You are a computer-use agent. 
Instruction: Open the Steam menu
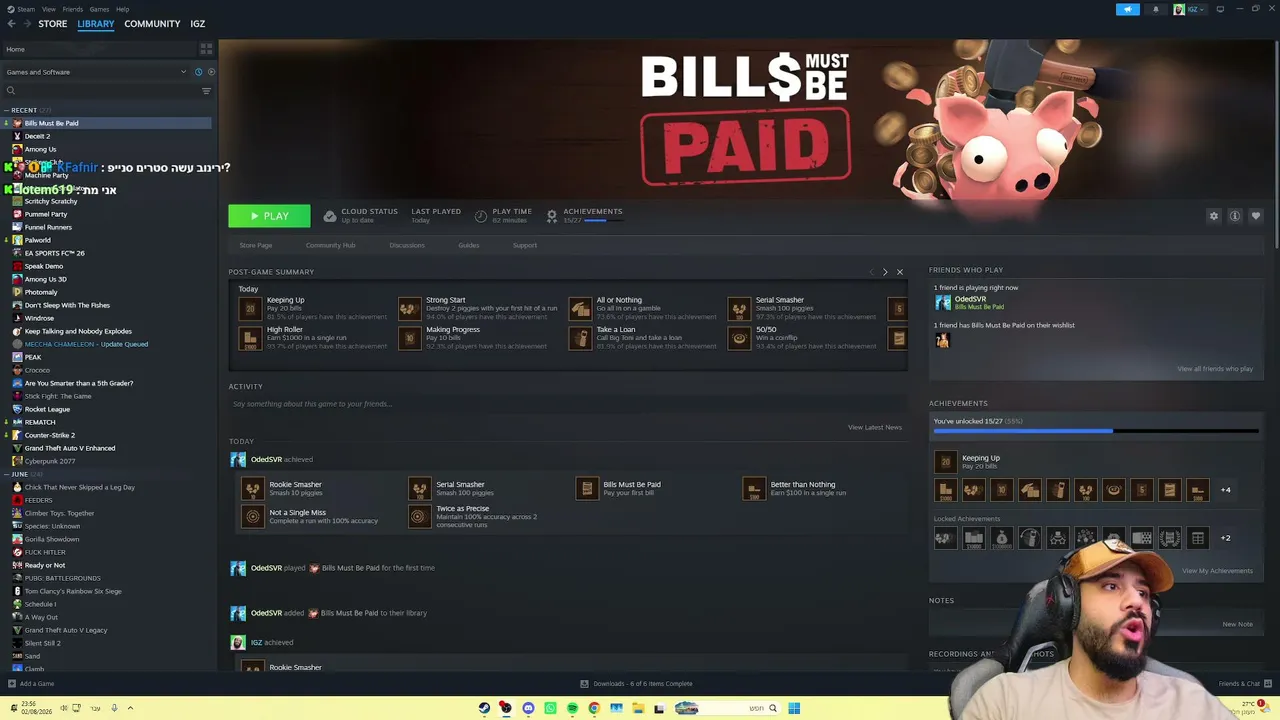[x=24, y=9]
